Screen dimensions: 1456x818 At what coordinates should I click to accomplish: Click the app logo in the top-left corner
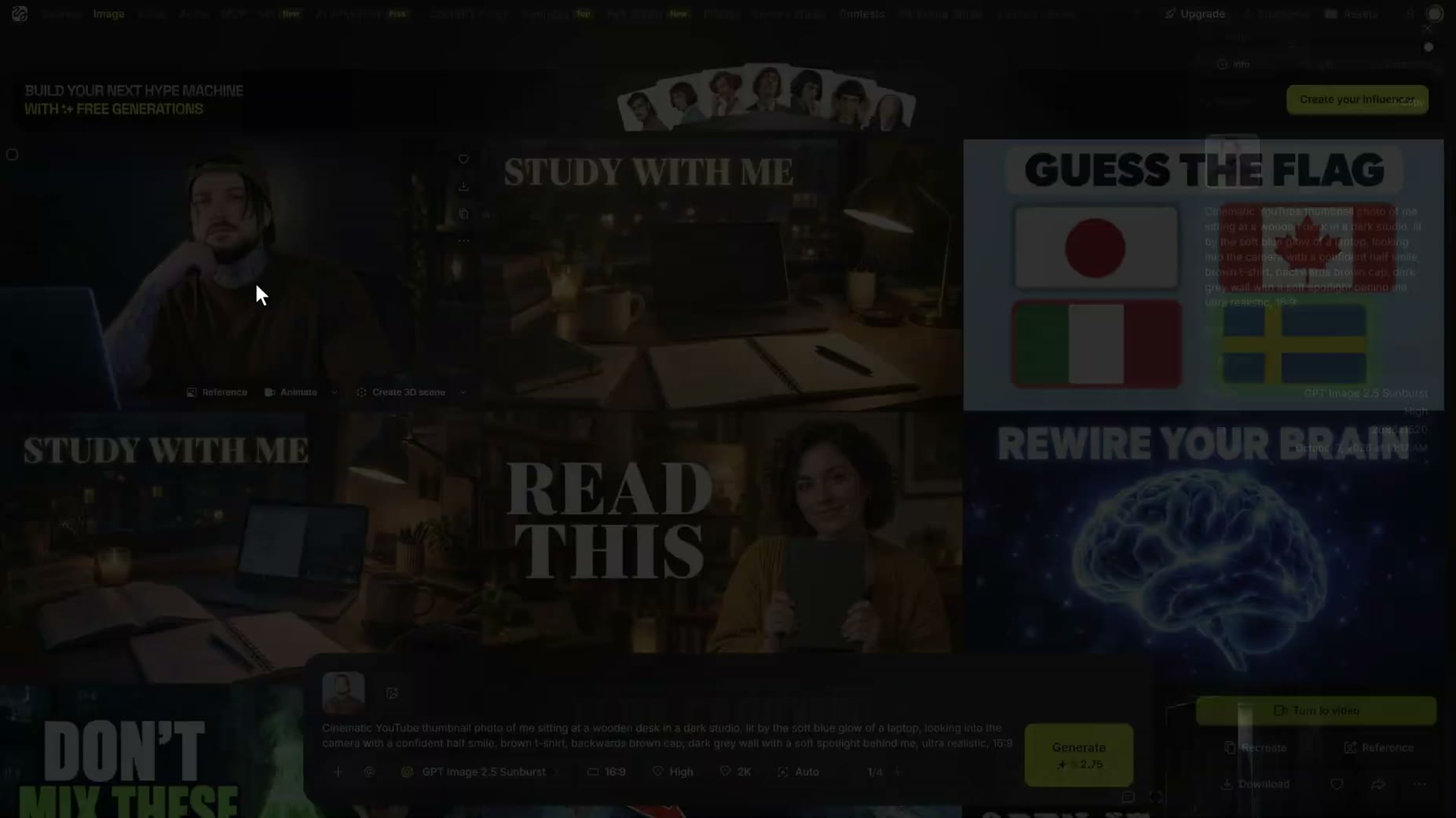pyautogui.click(x=19, y=13)
